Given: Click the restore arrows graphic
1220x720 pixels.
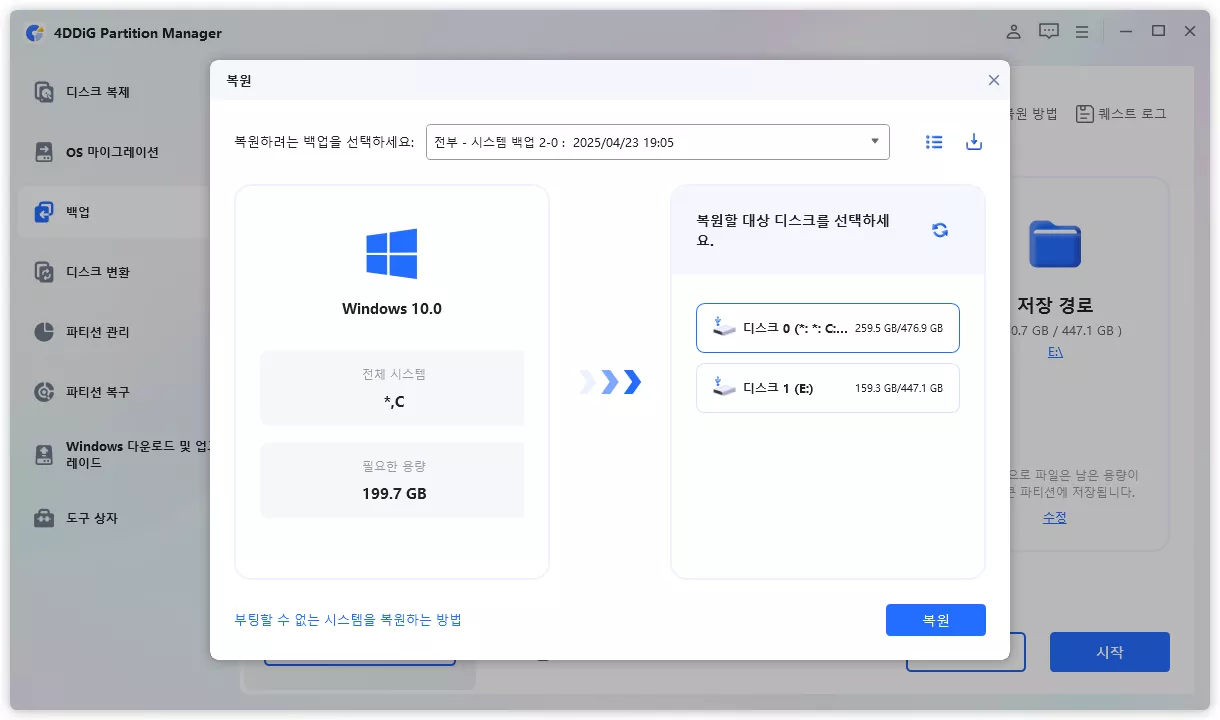Looking at the screenshot, I should coord(610,382).
